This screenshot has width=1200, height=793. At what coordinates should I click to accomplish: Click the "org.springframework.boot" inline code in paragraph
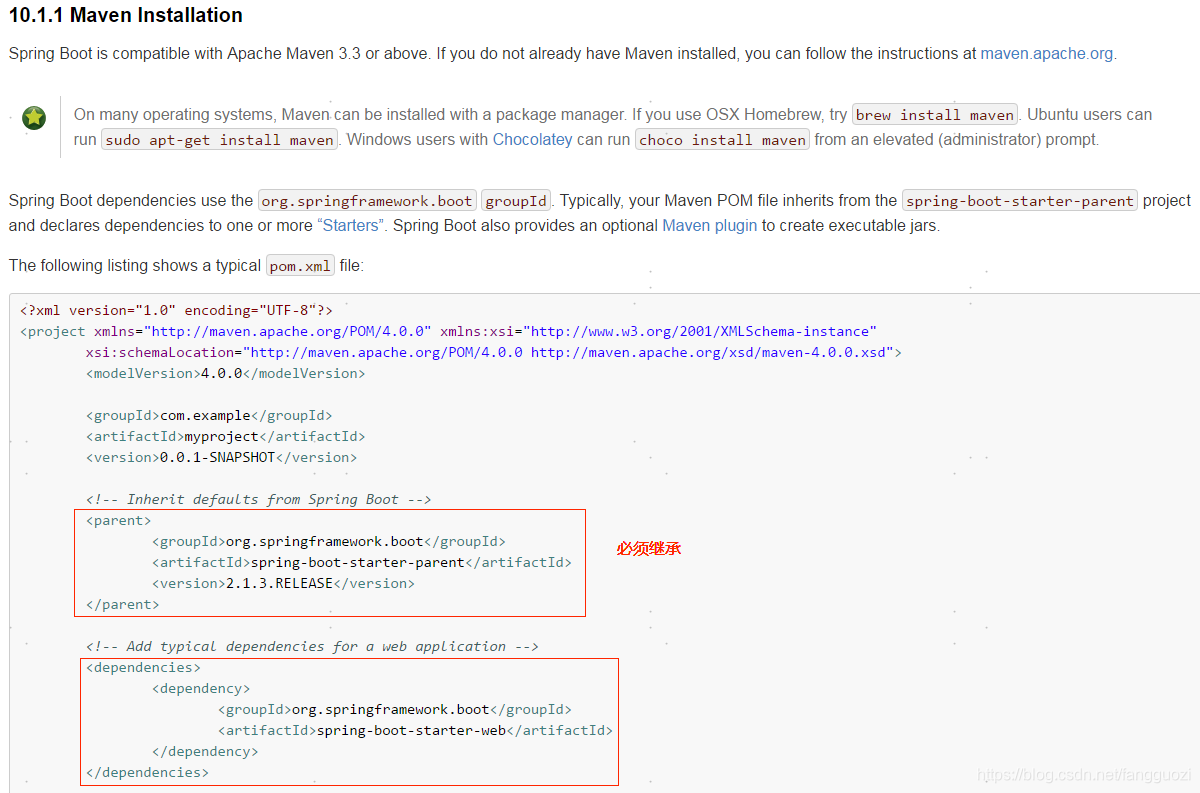point(367,201)
